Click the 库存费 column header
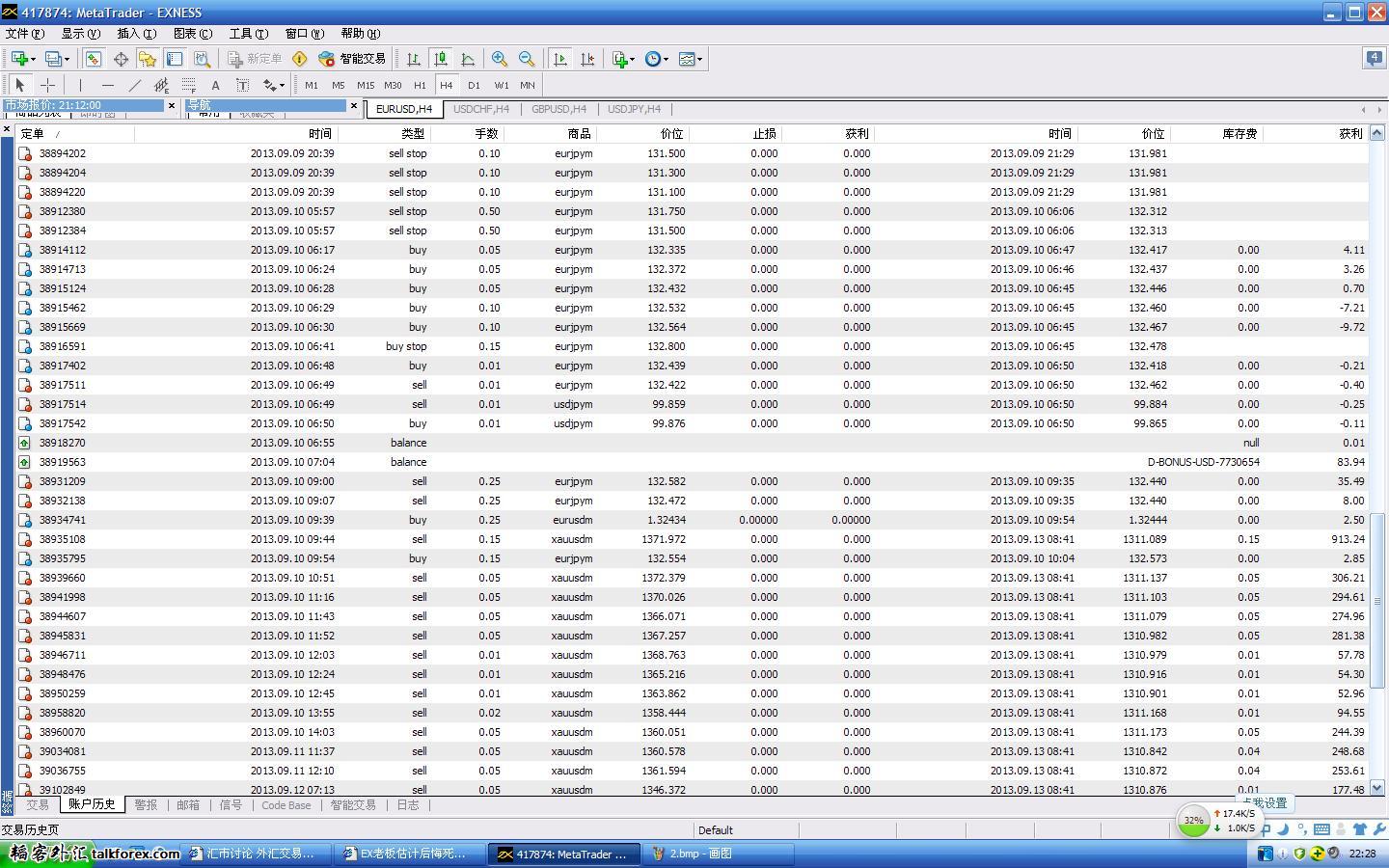The width and height of the screenshot is (1389, 868). pyautogui.click(x=1217, y=134)
